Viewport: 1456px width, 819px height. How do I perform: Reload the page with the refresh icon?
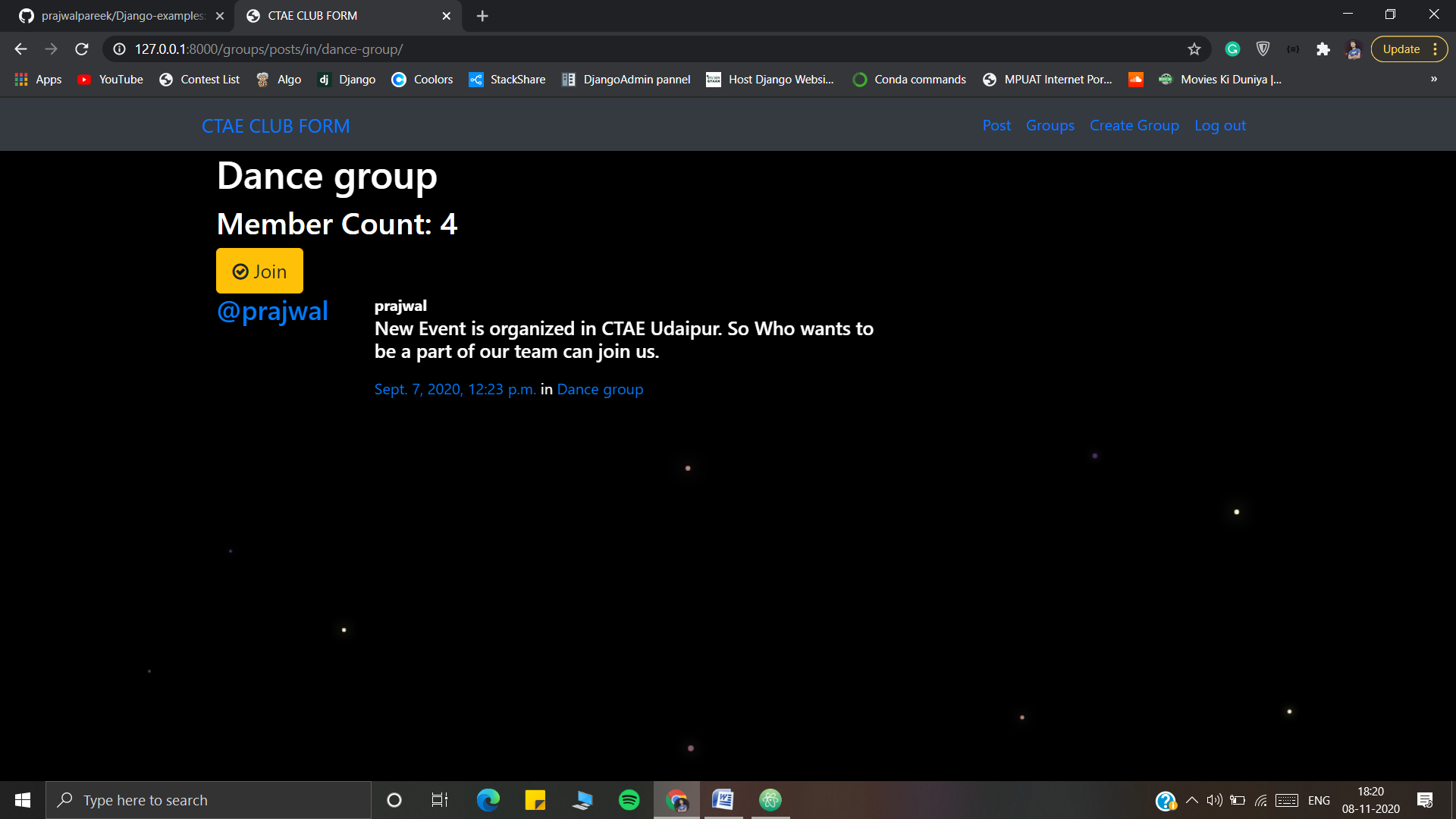[x=81, y=49]
